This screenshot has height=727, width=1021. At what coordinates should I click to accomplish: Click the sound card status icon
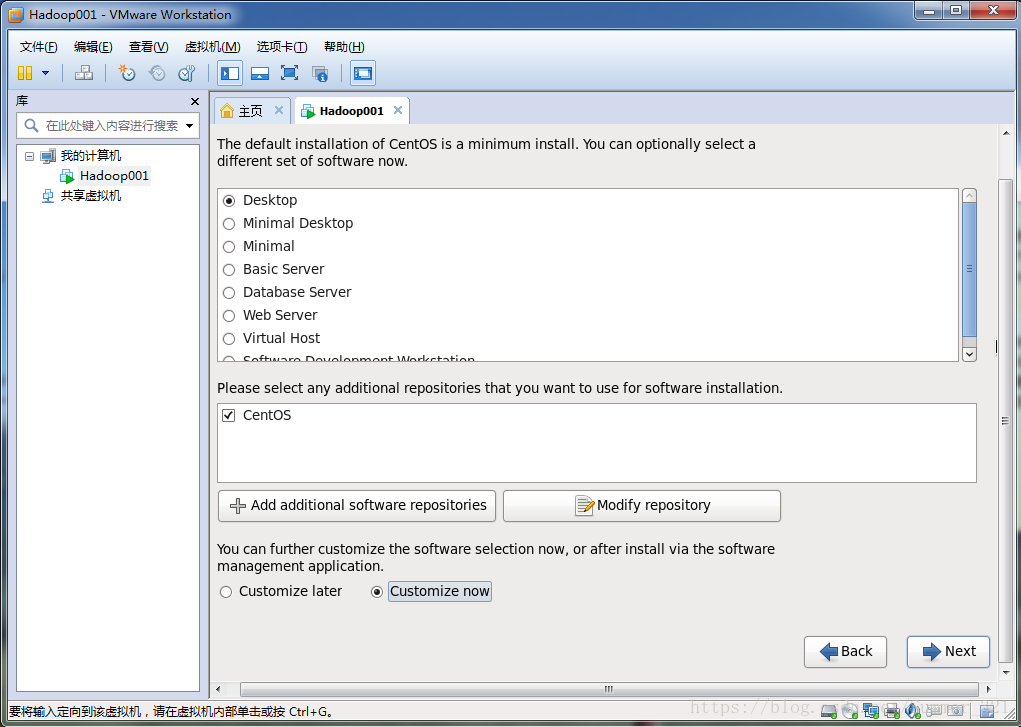click(x=913, y=711)
